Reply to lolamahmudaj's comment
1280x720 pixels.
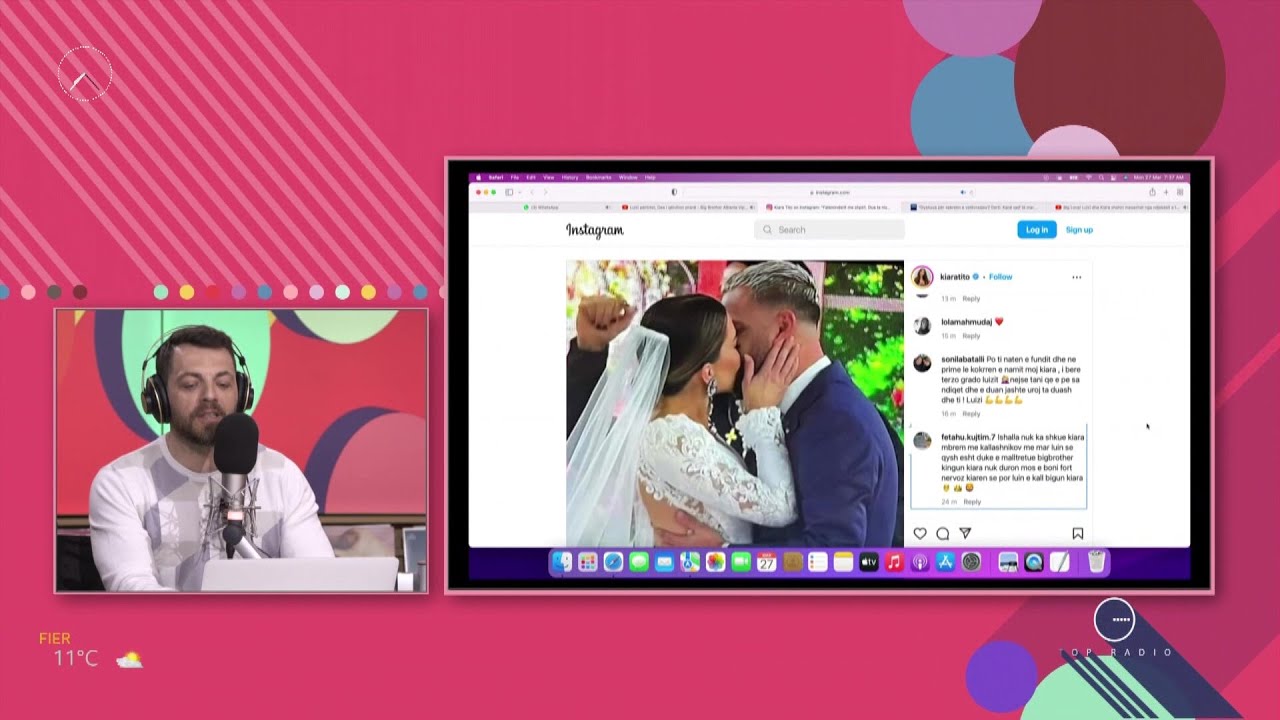pos(971,336)
